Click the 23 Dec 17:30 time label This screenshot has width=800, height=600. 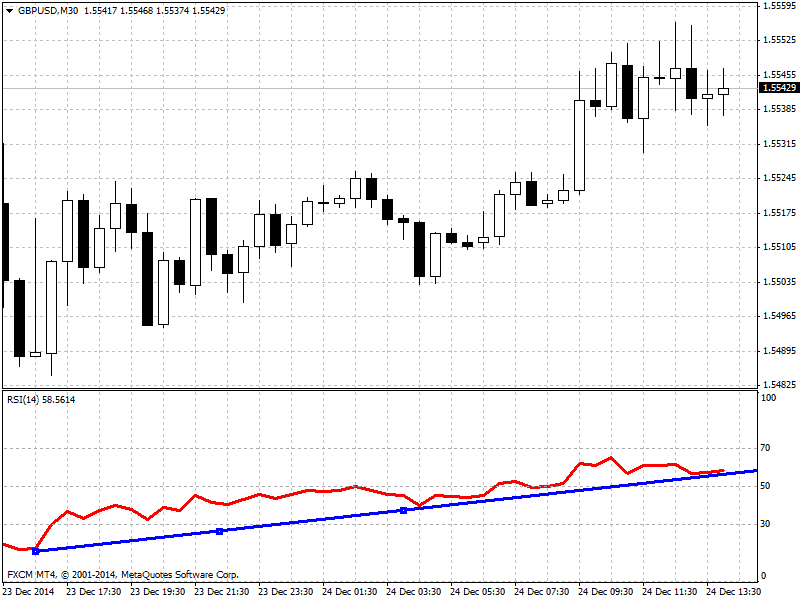94,592
